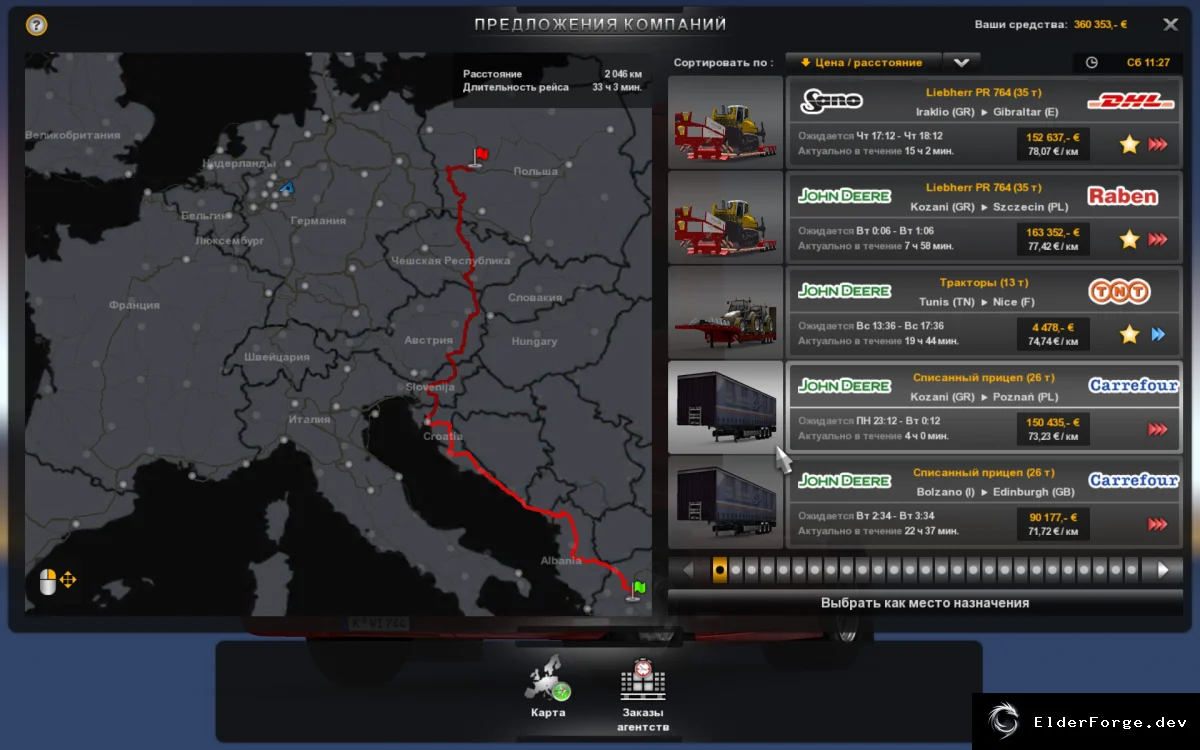
Task: Click the chevron button beside the sort dropdown
Action: pyautogui.click(x=961, y=62)
